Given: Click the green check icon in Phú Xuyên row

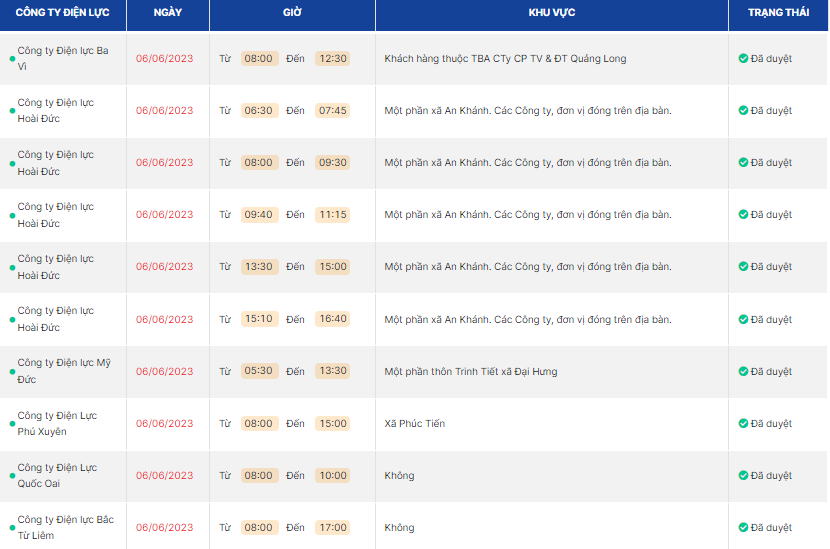Looking at the screenshot, I should click(743, 423).
